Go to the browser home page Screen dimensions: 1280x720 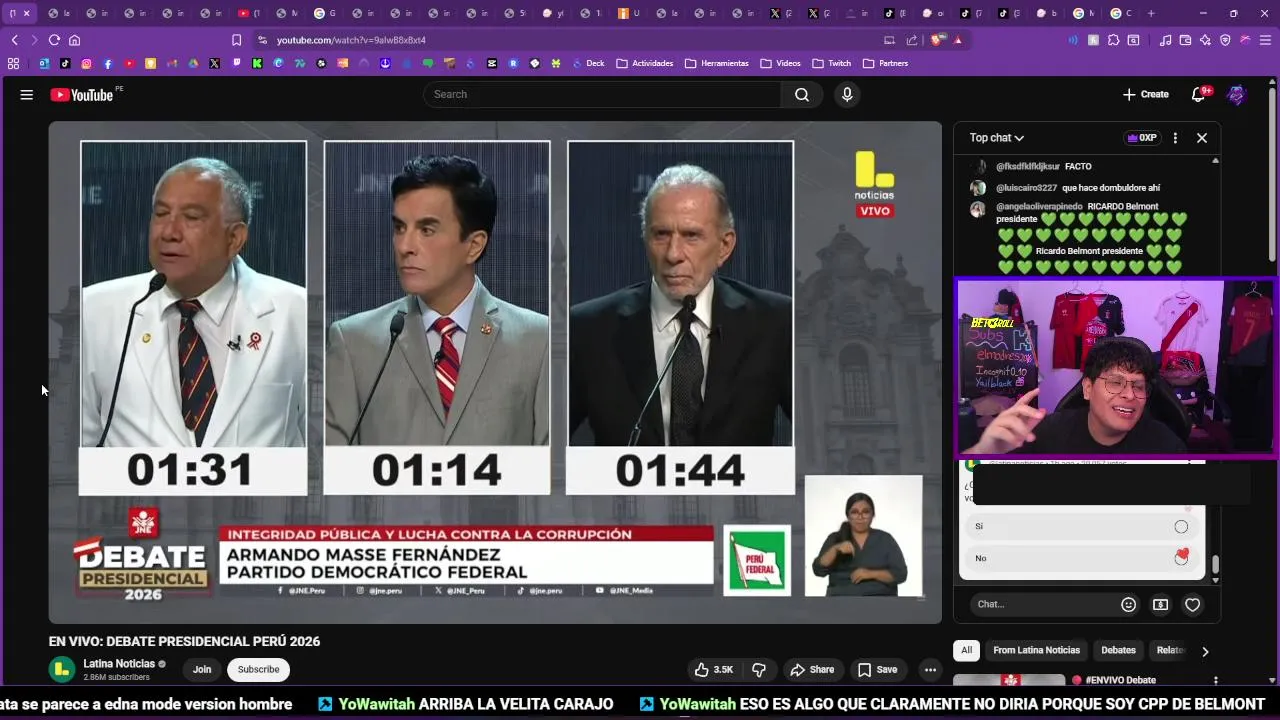tap(74, 40)
